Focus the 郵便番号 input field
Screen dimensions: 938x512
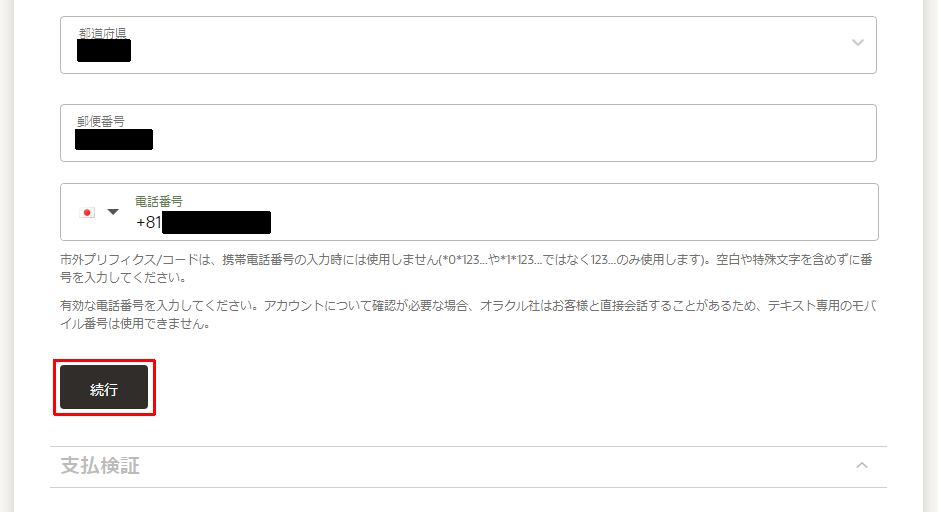point(468,133)
